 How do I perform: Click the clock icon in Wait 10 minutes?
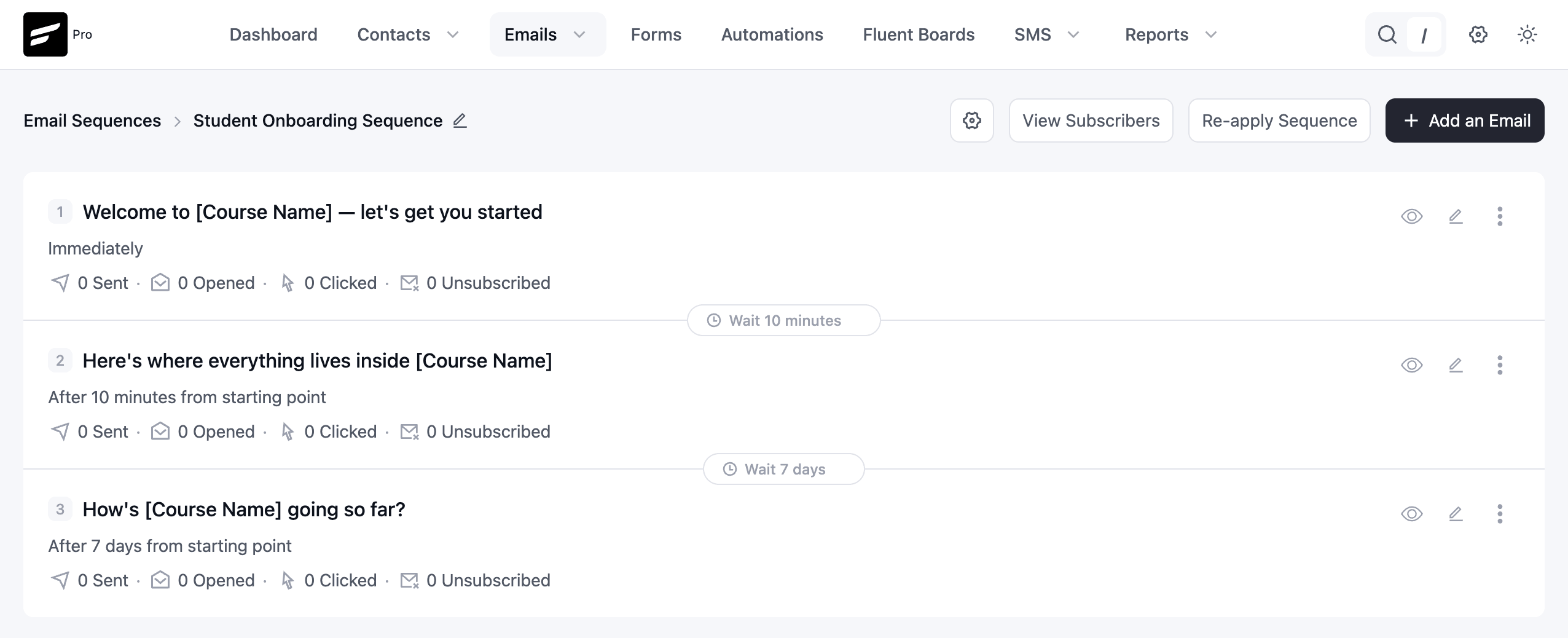pyautogui.click(x=714, y=320)
